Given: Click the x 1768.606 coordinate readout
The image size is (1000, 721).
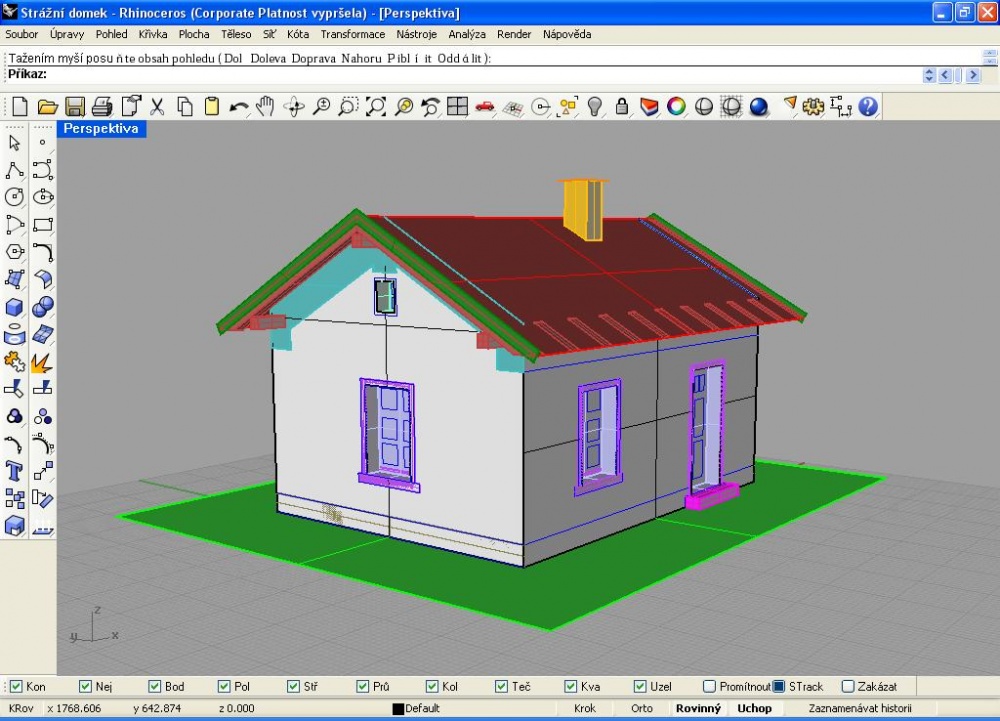Looking at the screenshot, I should [74, 708].
